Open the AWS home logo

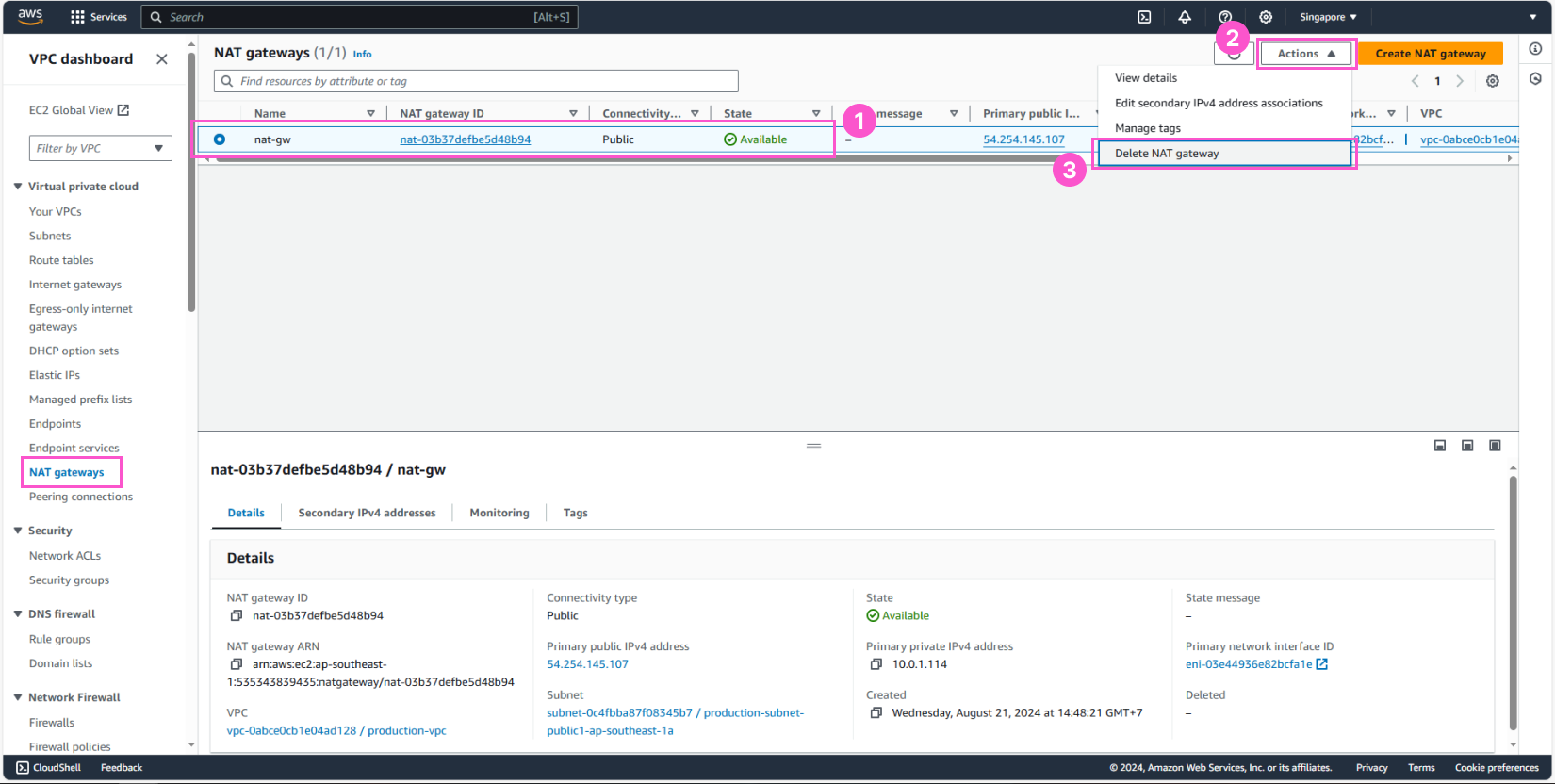pyautogui.click(x=30, y=16)
